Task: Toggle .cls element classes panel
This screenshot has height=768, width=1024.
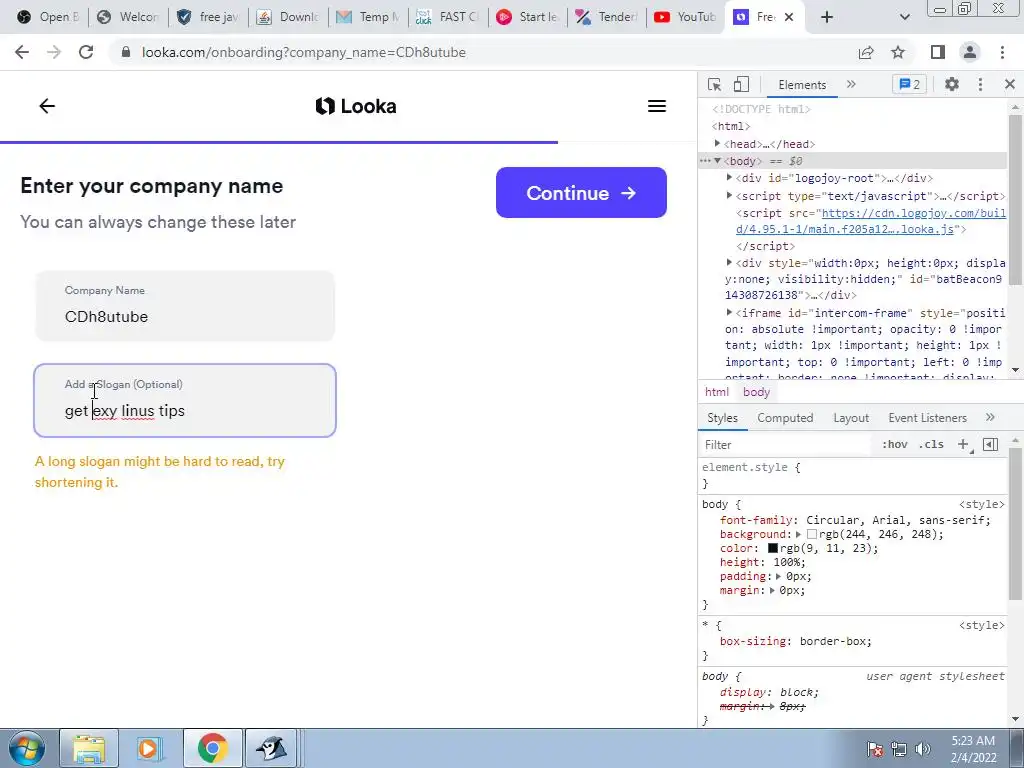Action: click(931, 444)
